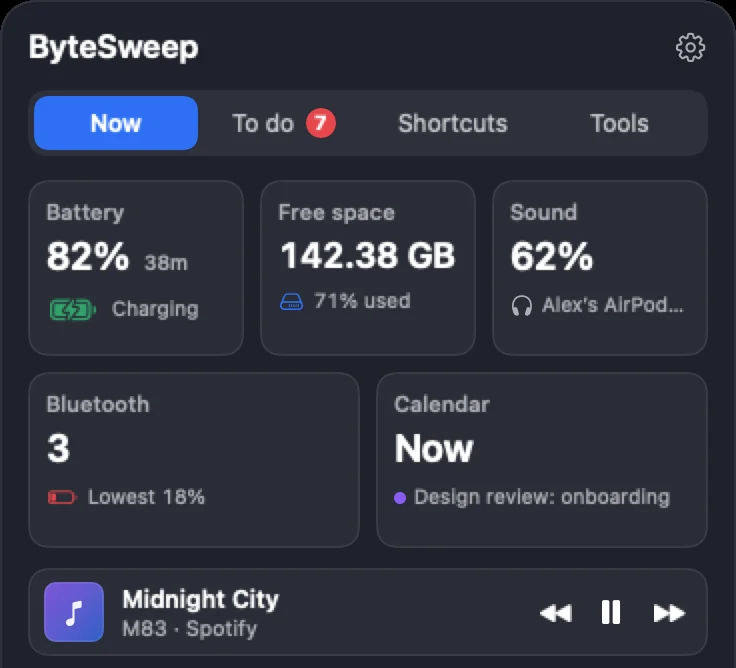The width and height of the screenshot is (736, 668).
Task: Click the purple calendar event dot
Action: coord(400,498)
